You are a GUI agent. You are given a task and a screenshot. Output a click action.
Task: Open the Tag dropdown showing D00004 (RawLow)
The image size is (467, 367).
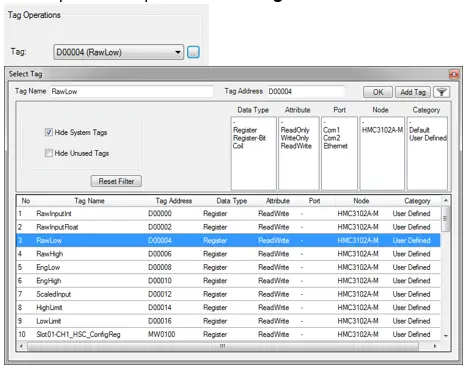pos(118,52)
